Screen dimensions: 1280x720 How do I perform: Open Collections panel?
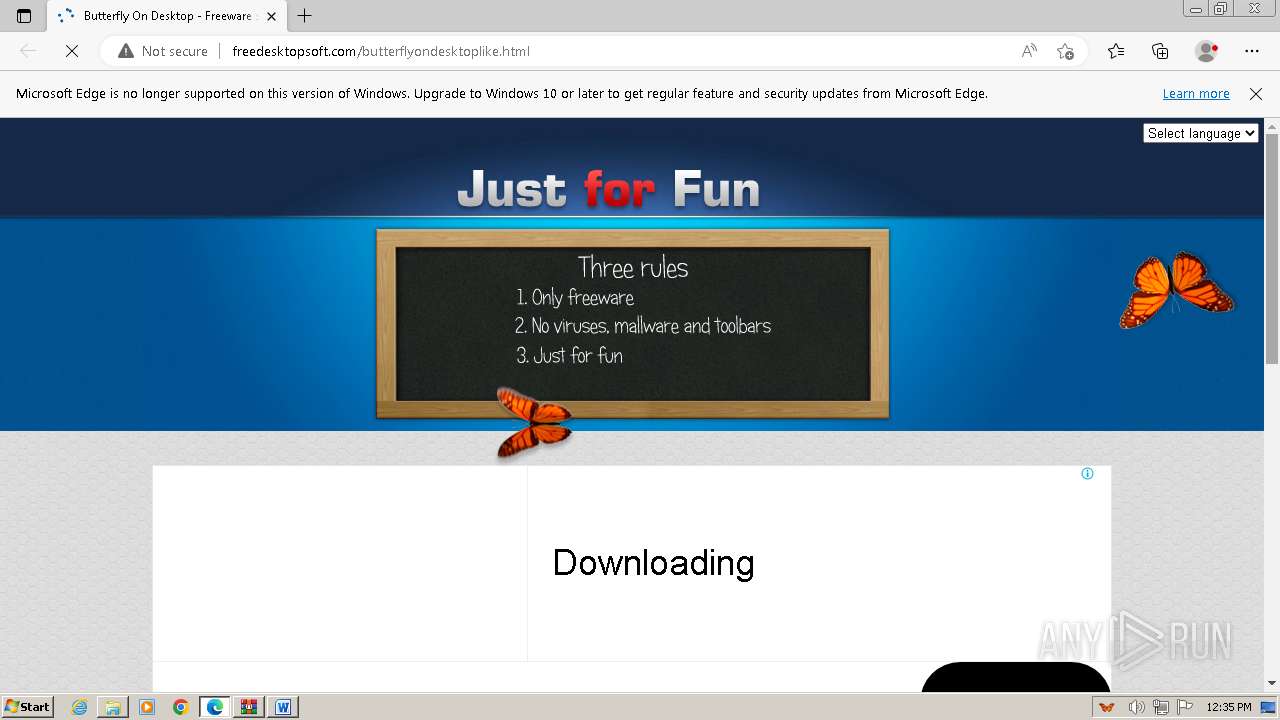point(1160,51)
